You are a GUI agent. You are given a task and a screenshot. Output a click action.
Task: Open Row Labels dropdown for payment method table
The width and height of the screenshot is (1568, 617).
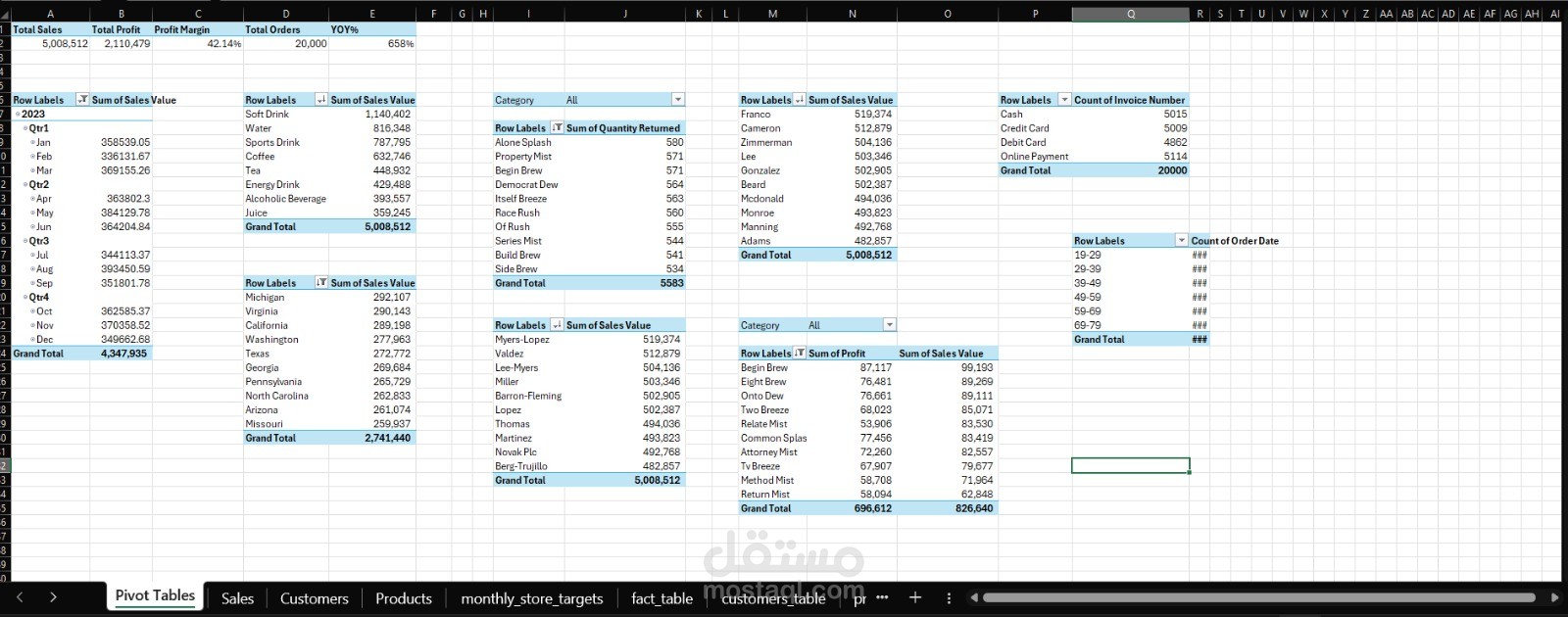pos(1064,100)
